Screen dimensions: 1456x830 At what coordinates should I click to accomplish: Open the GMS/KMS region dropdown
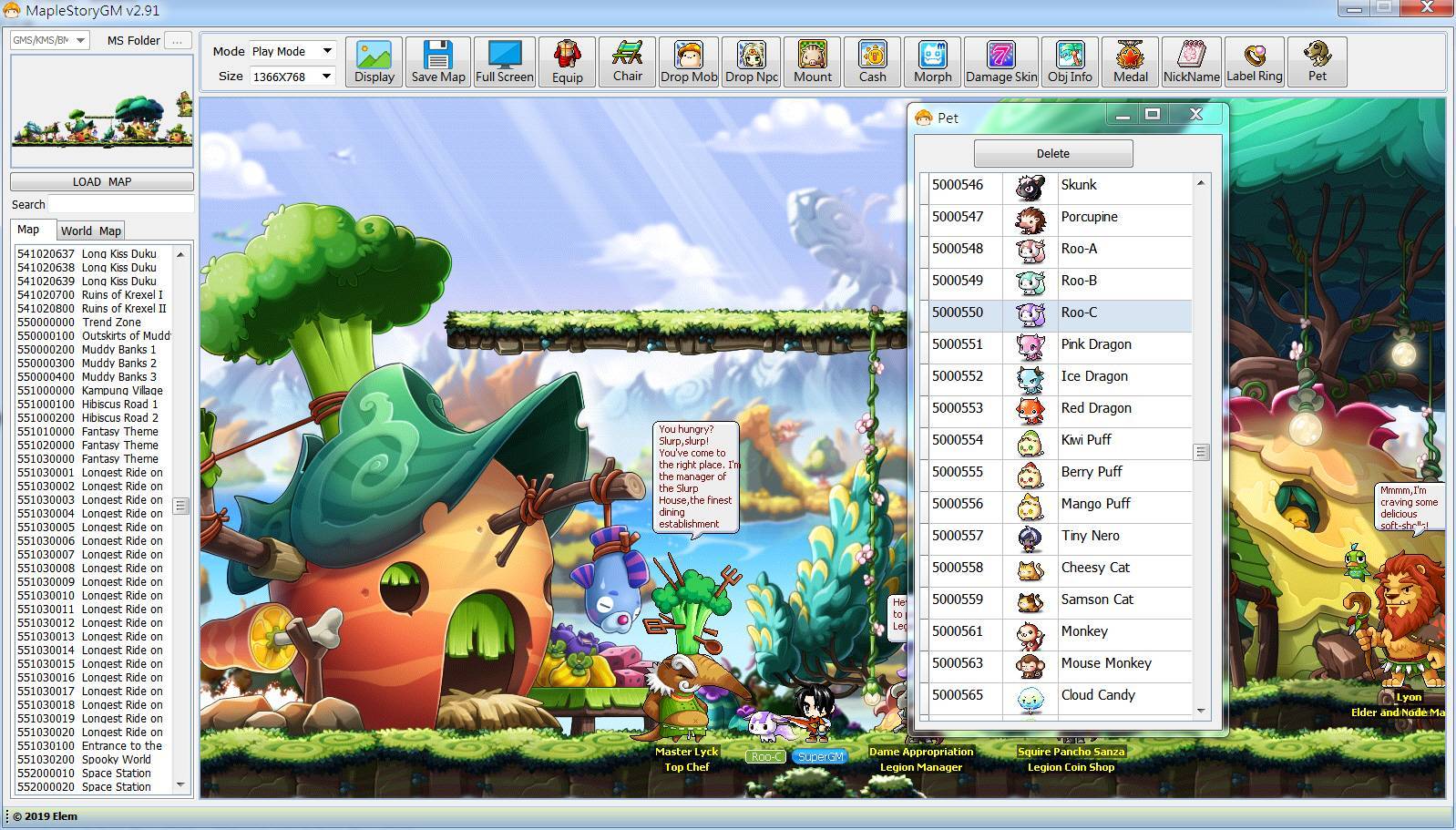[49, 40]
